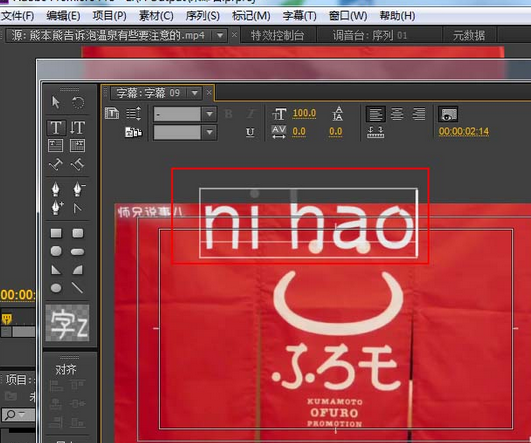Toggle Show Background Video eye icon
This screenshot has height=443, width=531.
point(448,114)
